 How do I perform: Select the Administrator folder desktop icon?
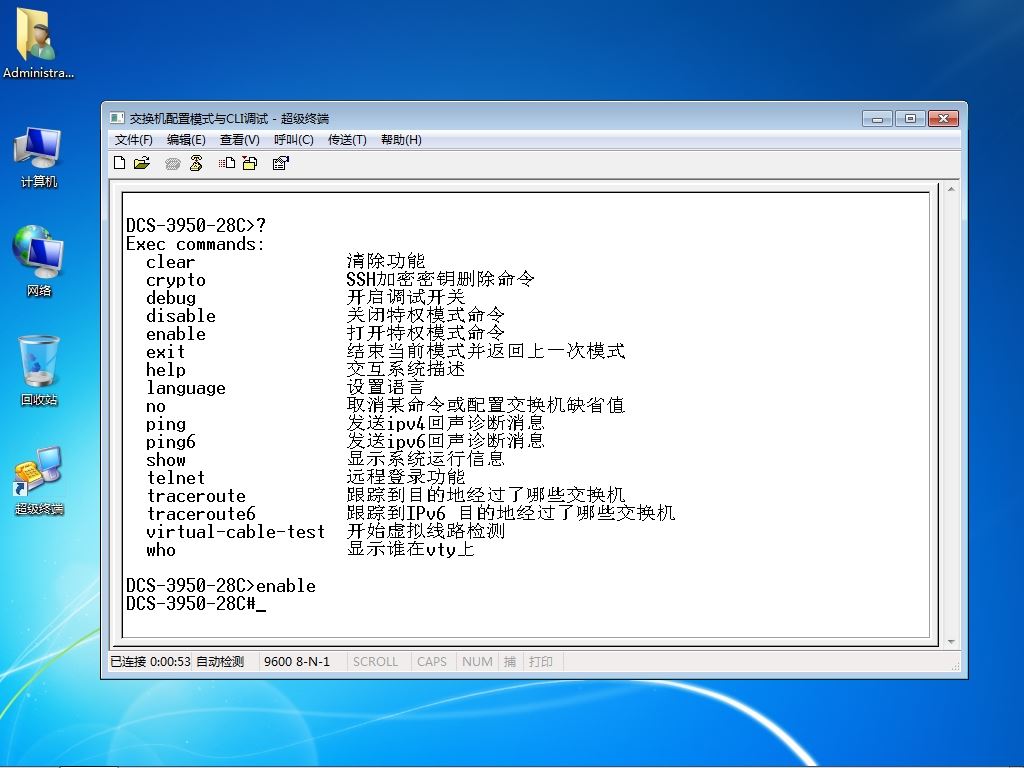coord(39,44)
